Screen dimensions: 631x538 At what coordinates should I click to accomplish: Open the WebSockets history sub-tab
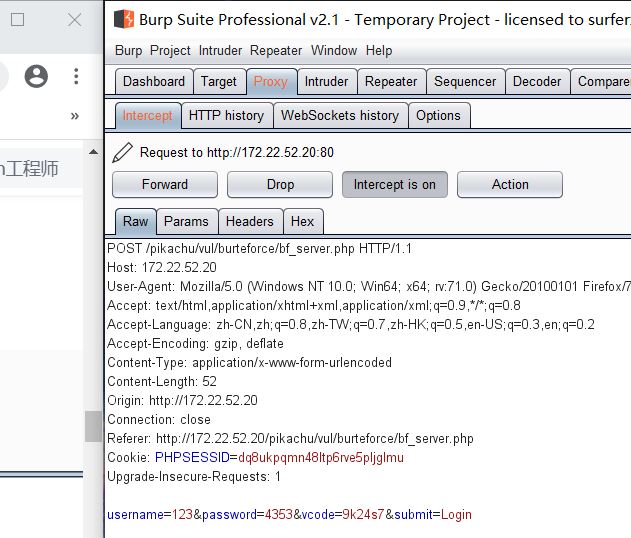[340, 116]
